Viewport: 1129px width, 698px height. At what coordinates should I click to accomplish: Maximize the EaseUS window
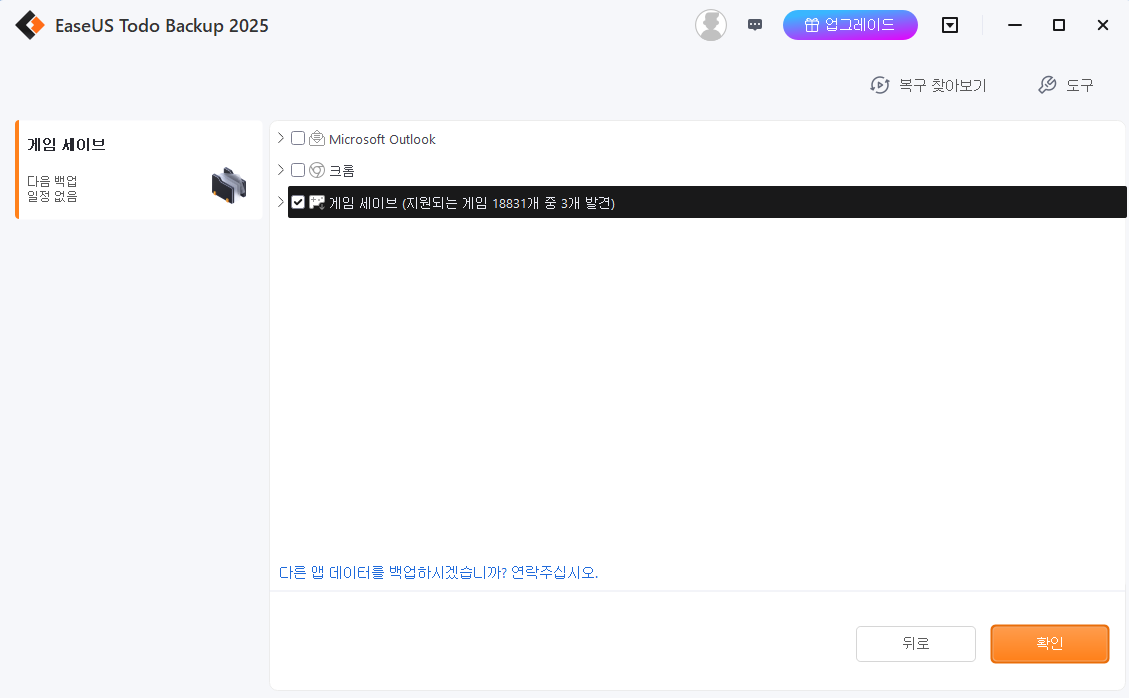[1058, 25]
